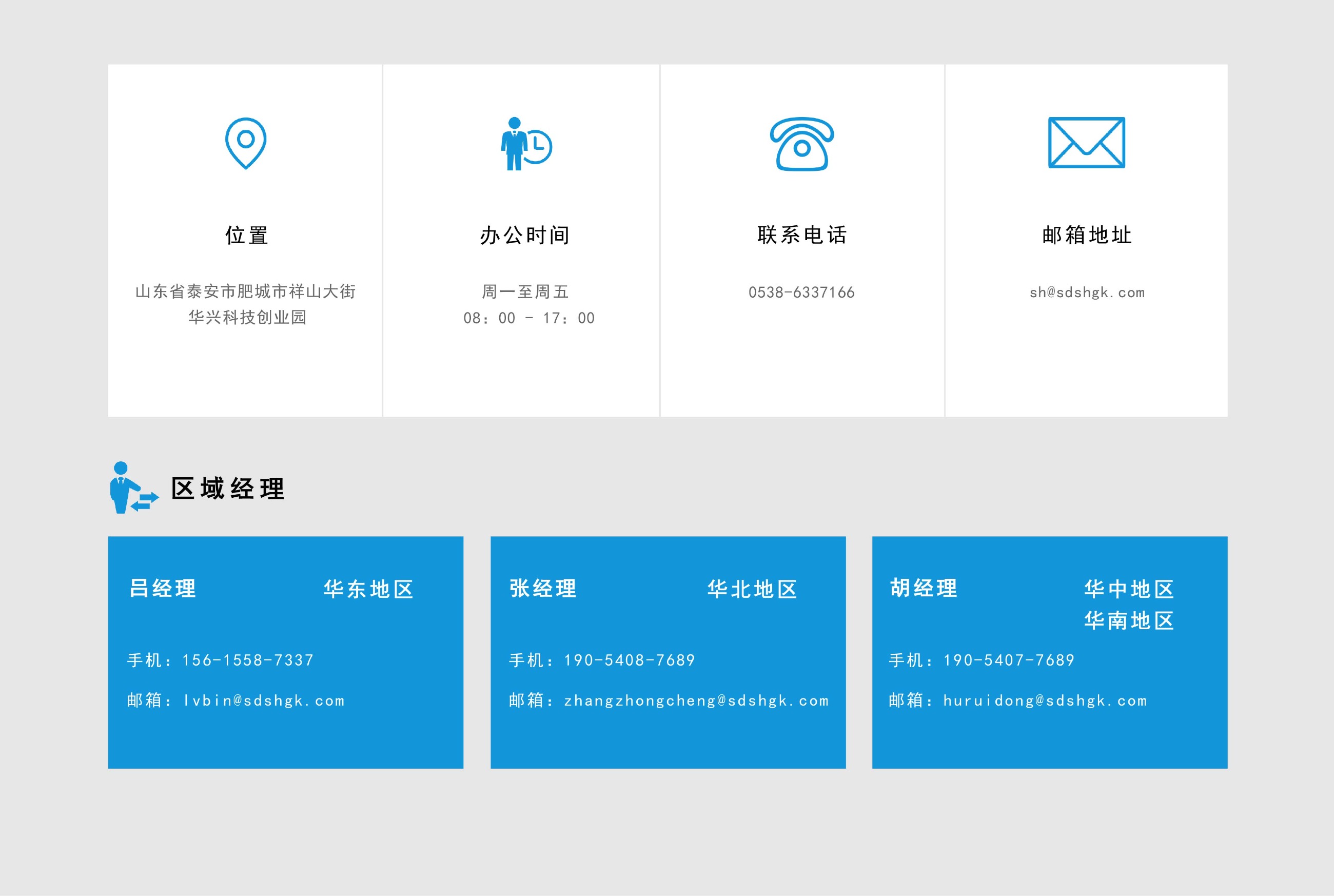Image resolution: width=1334 pixels, height=896 pixels.
Task: Open email lvbin@sdshgk.com
Action: 264,700
